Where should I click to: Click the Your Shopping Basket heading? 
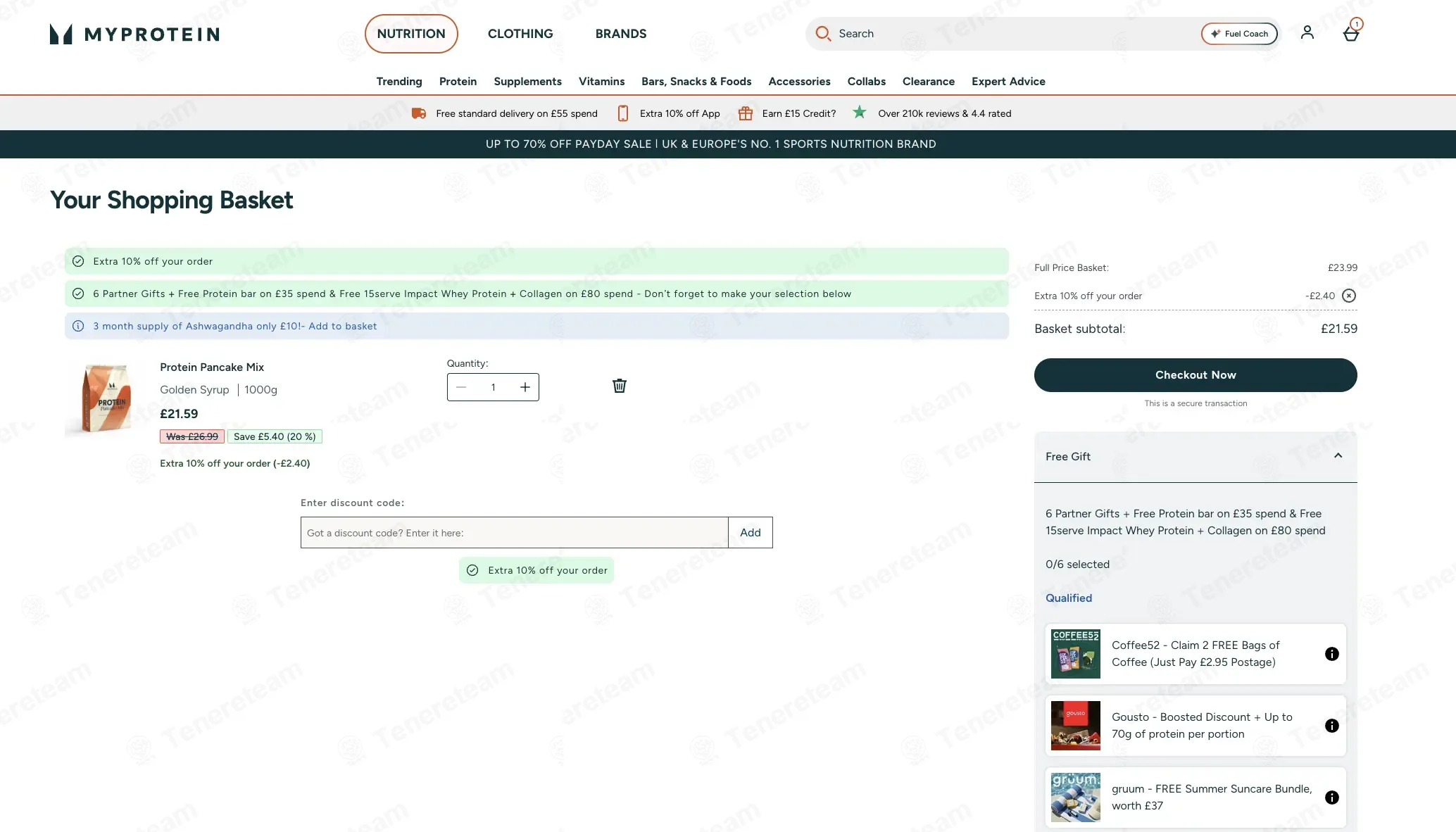pos(171,201)
